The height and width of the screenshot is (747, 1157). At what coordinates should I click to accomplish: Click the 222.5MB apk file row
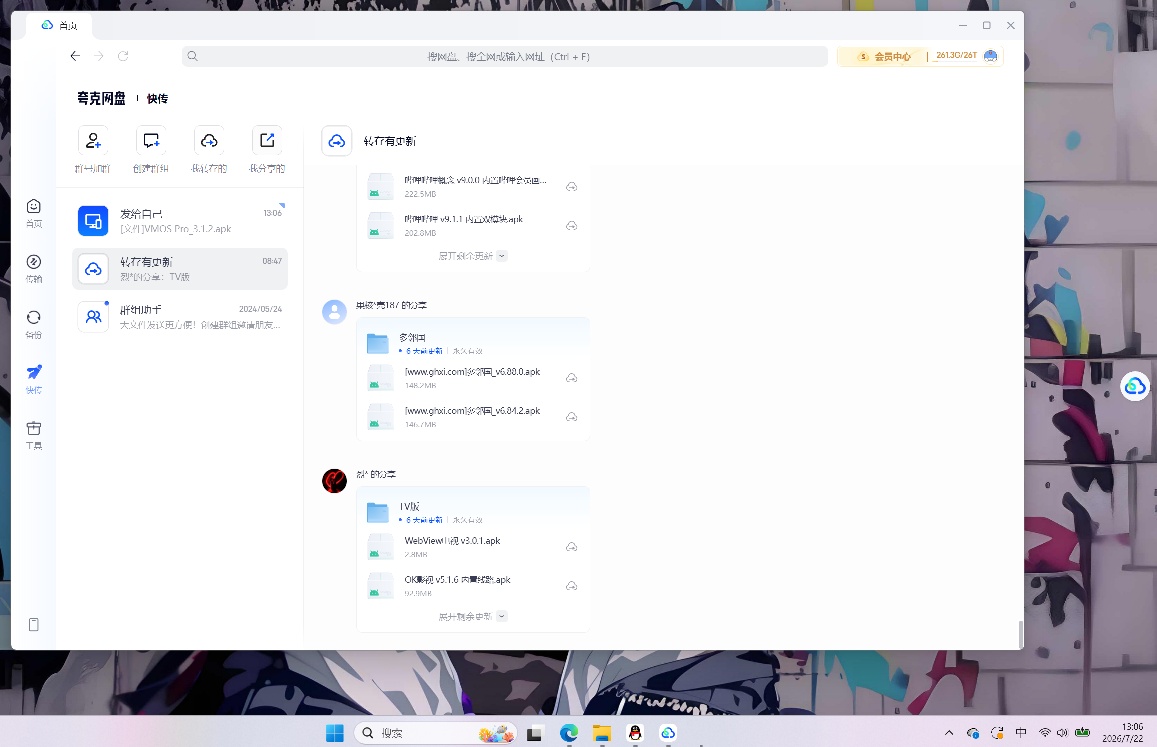coord(472,187)
